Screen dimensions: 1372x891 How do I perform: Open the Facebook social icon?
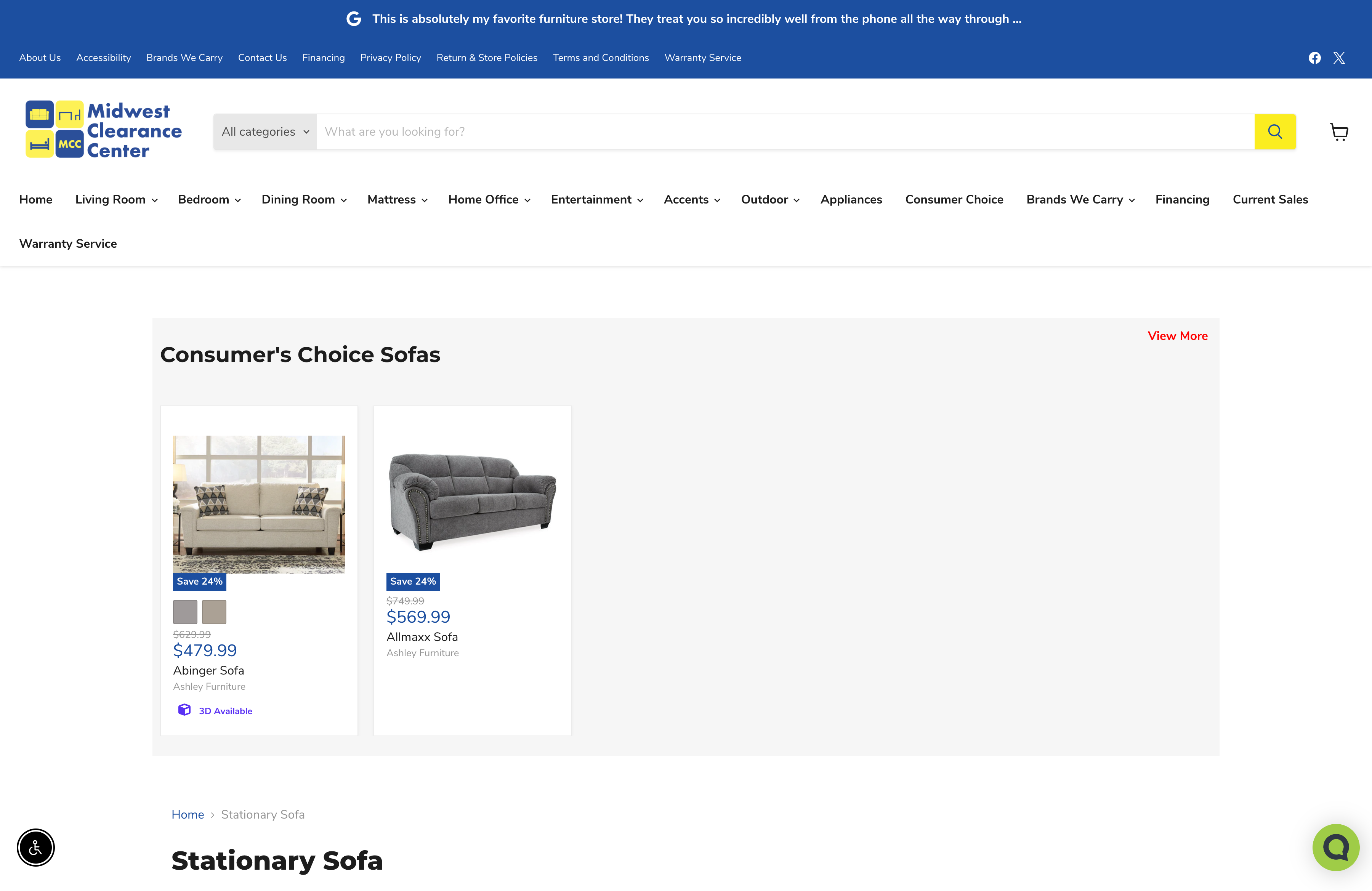point(1314,58)
